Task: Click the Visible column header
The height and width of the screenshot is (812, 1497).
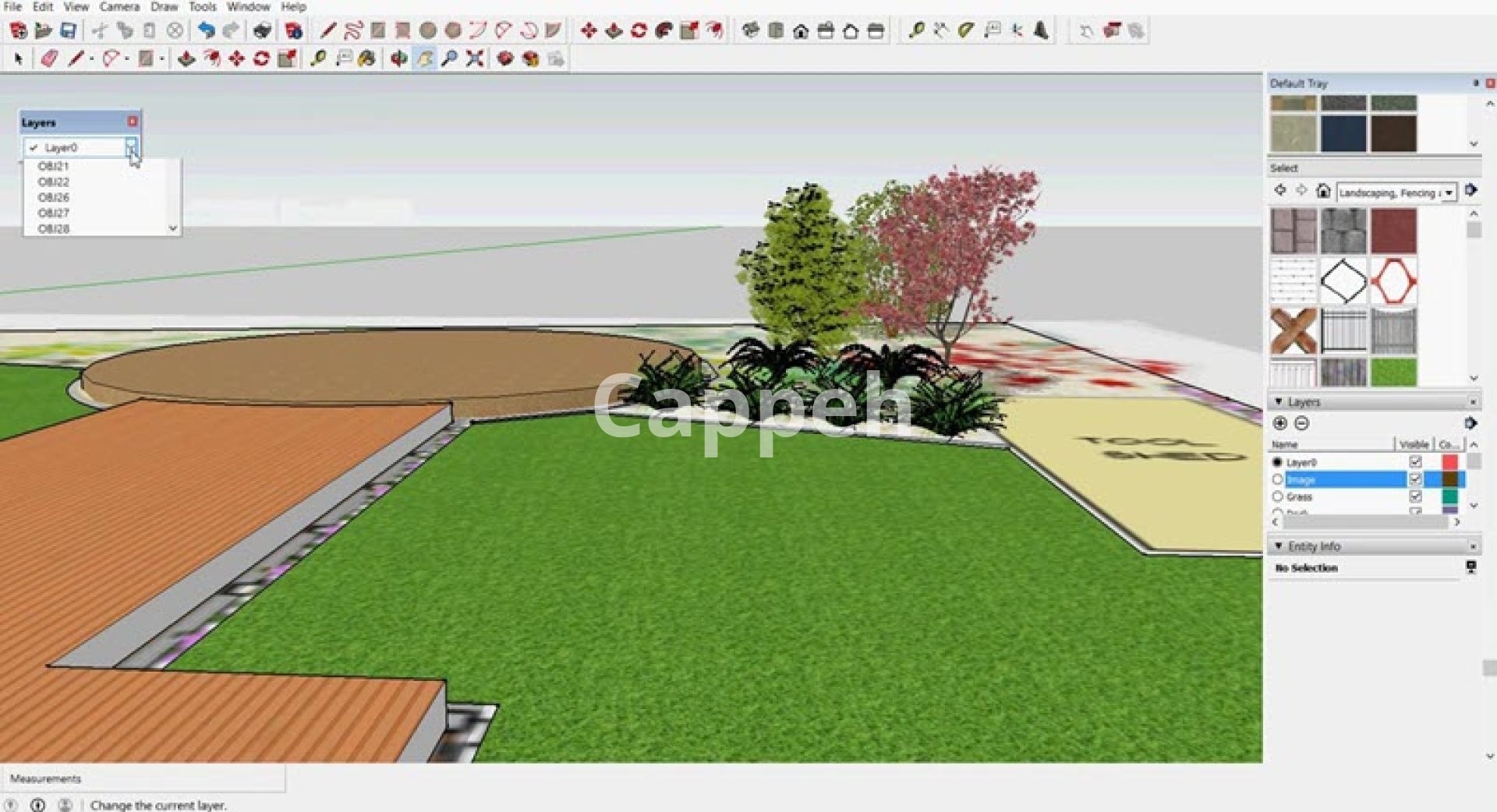Action: point(1414,444)
